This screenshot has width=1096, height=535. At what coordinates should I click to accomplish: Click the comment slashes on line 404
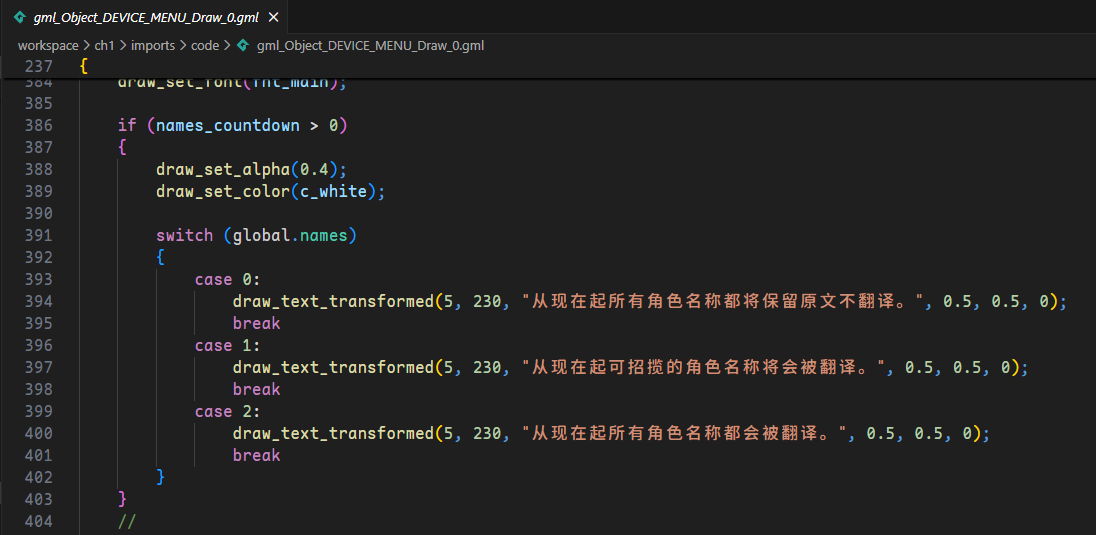(x=127, y=522)
